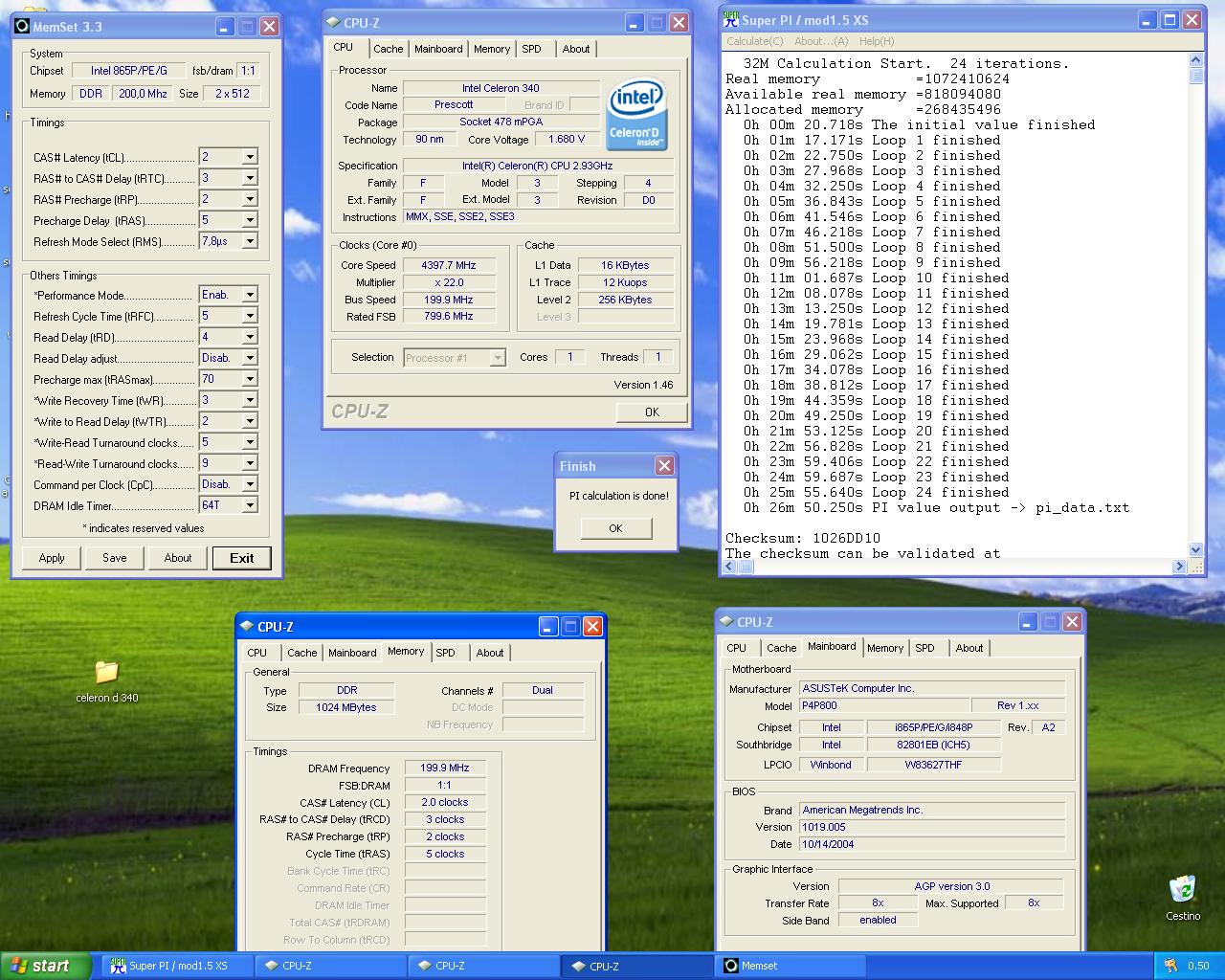Switch to Memset in the taskbar

(x=791, y=966)
